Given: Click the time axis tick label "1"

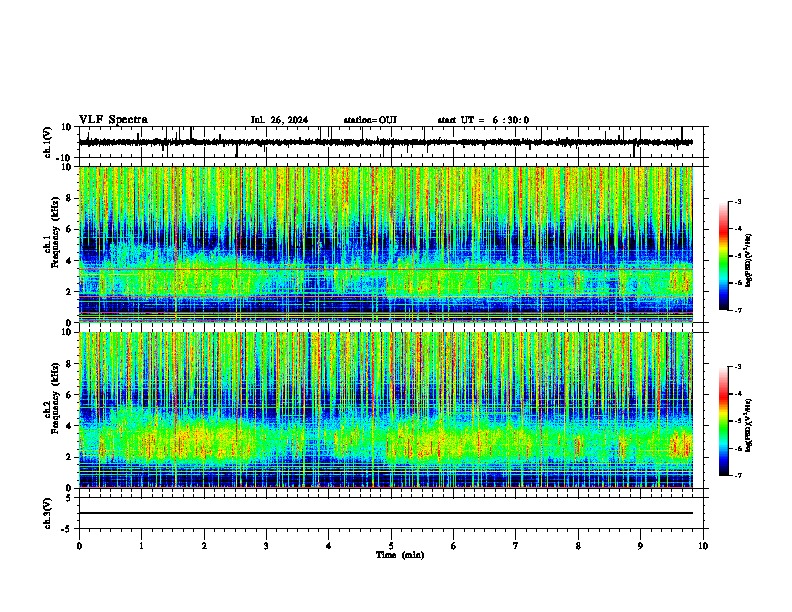Looking at the screenshot, I should pos(141,546).
